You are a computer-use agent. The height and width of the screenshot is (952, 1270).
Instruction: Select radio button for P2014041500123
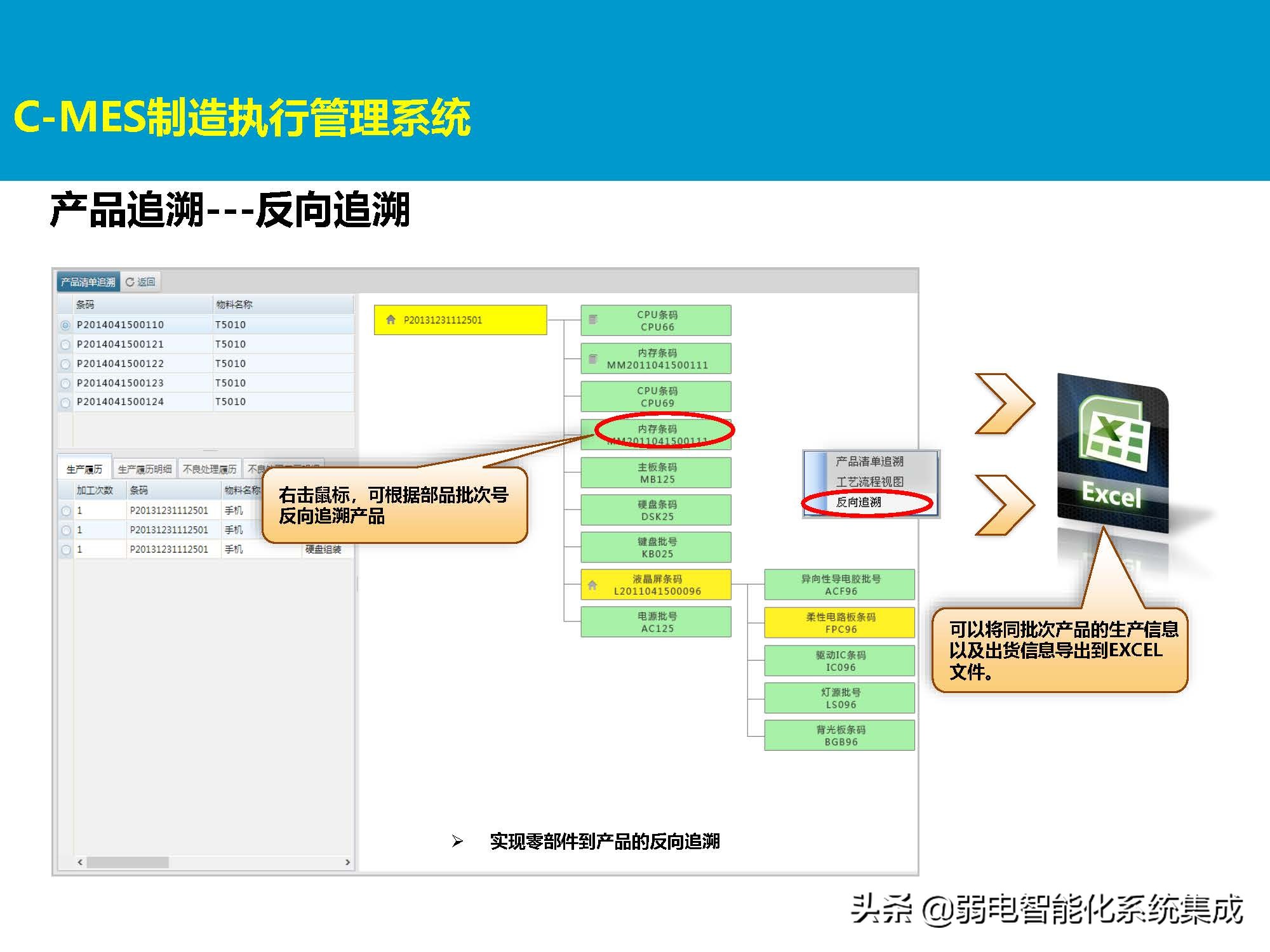(x=65, y=383)
